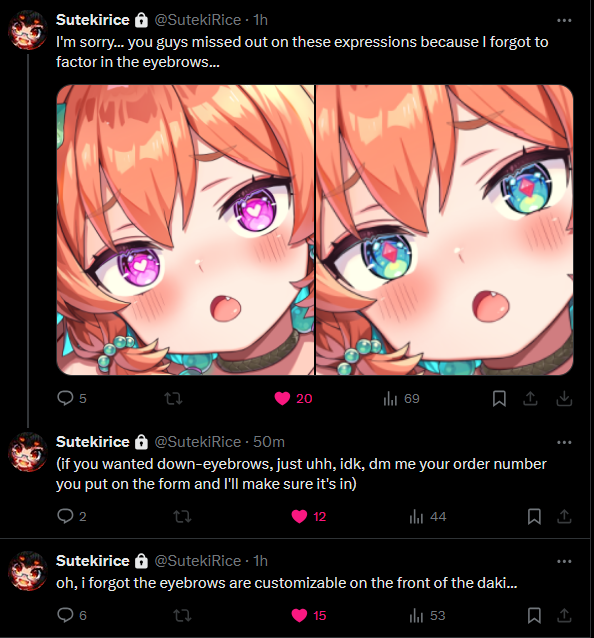Share the first tweet via share icon
This screenshot has width=594, height=638.
click(530, 398)
